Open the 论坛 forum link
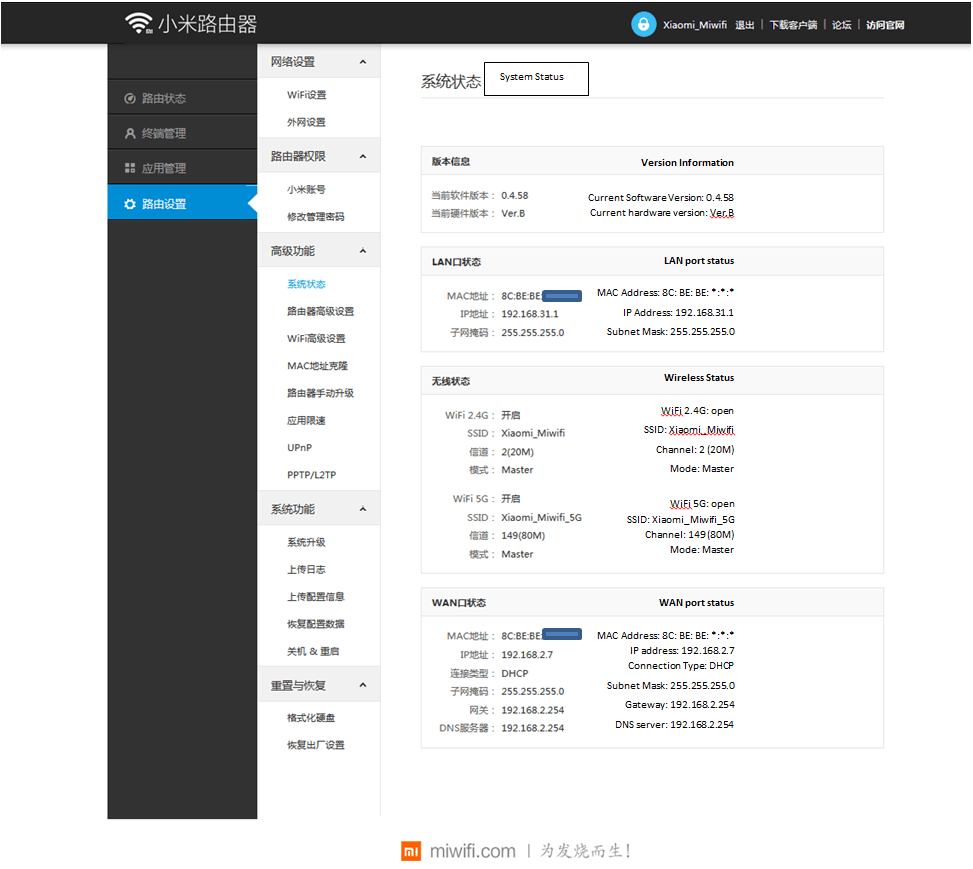This screenshot has height=869, width=973. coord(841,25)
